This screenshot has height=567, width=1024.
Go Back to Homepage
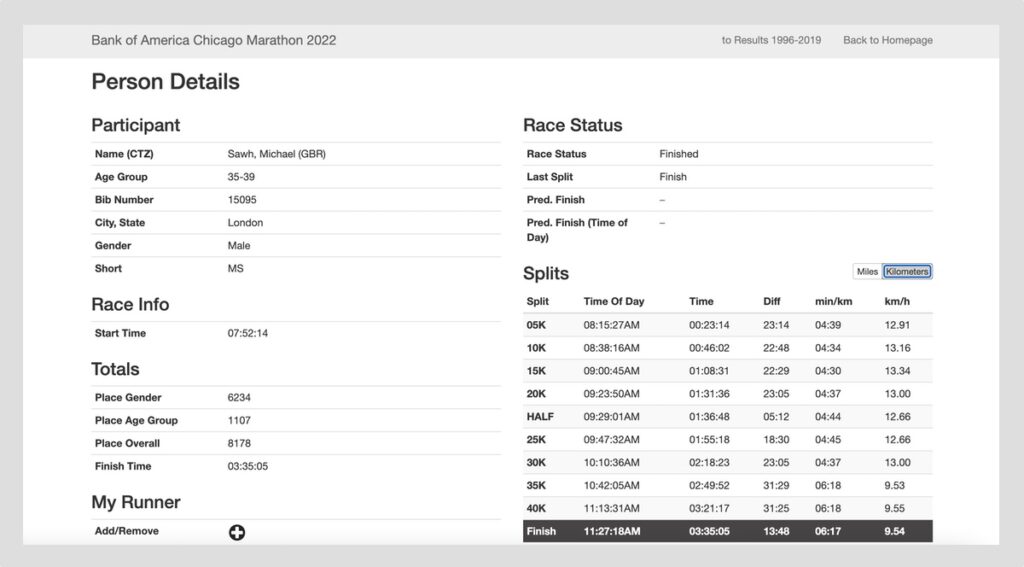(x=887, y=41)
